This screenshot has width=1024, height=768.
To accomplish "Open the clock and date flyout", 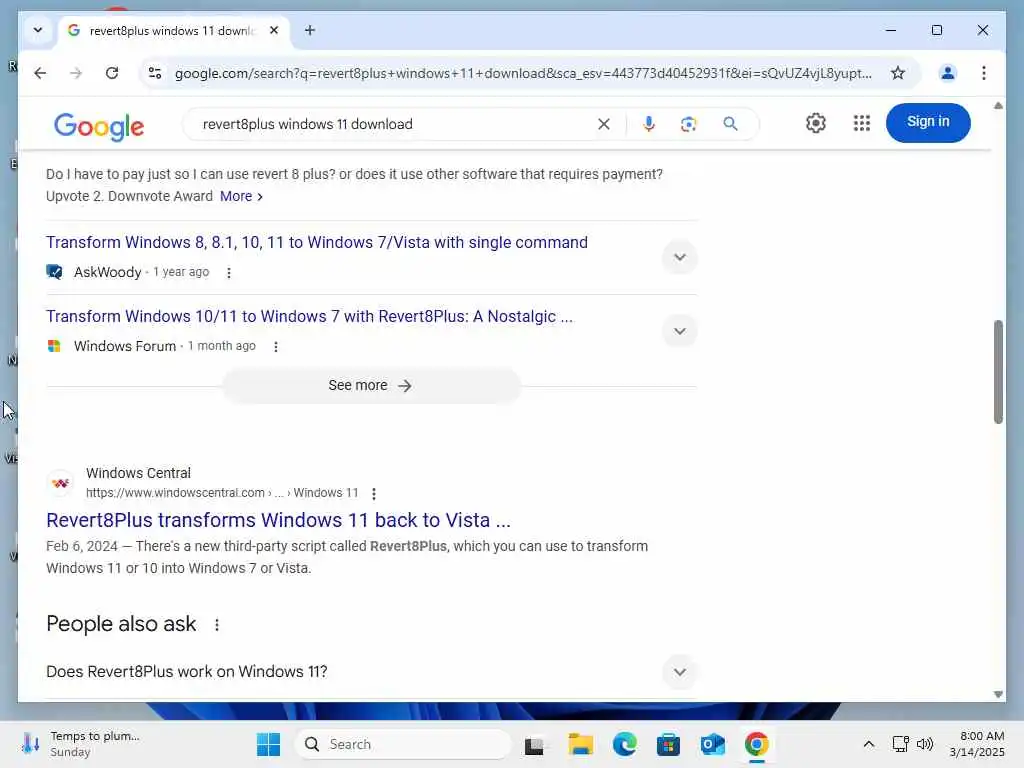I will [x=977, y=744].
